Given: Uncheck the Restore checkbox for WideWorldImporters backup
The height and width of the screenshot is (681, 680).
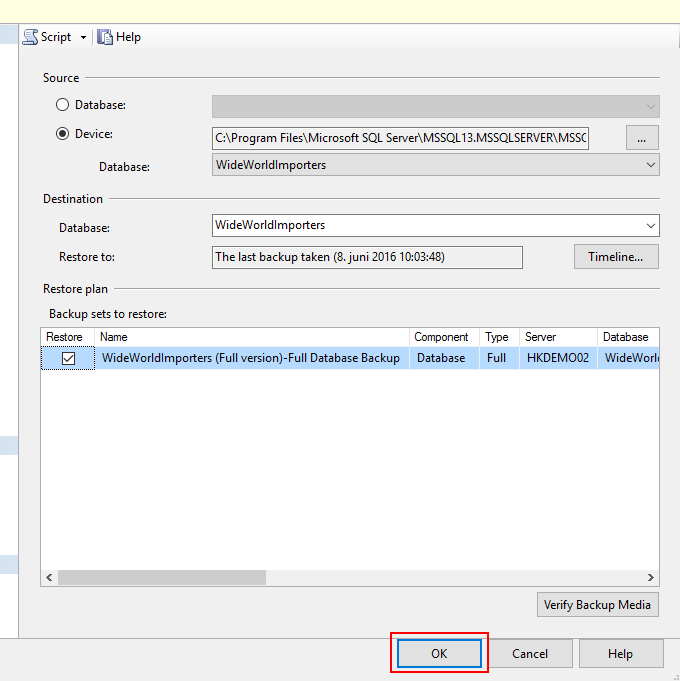Looking at the screenshot, I should point(68,358).
